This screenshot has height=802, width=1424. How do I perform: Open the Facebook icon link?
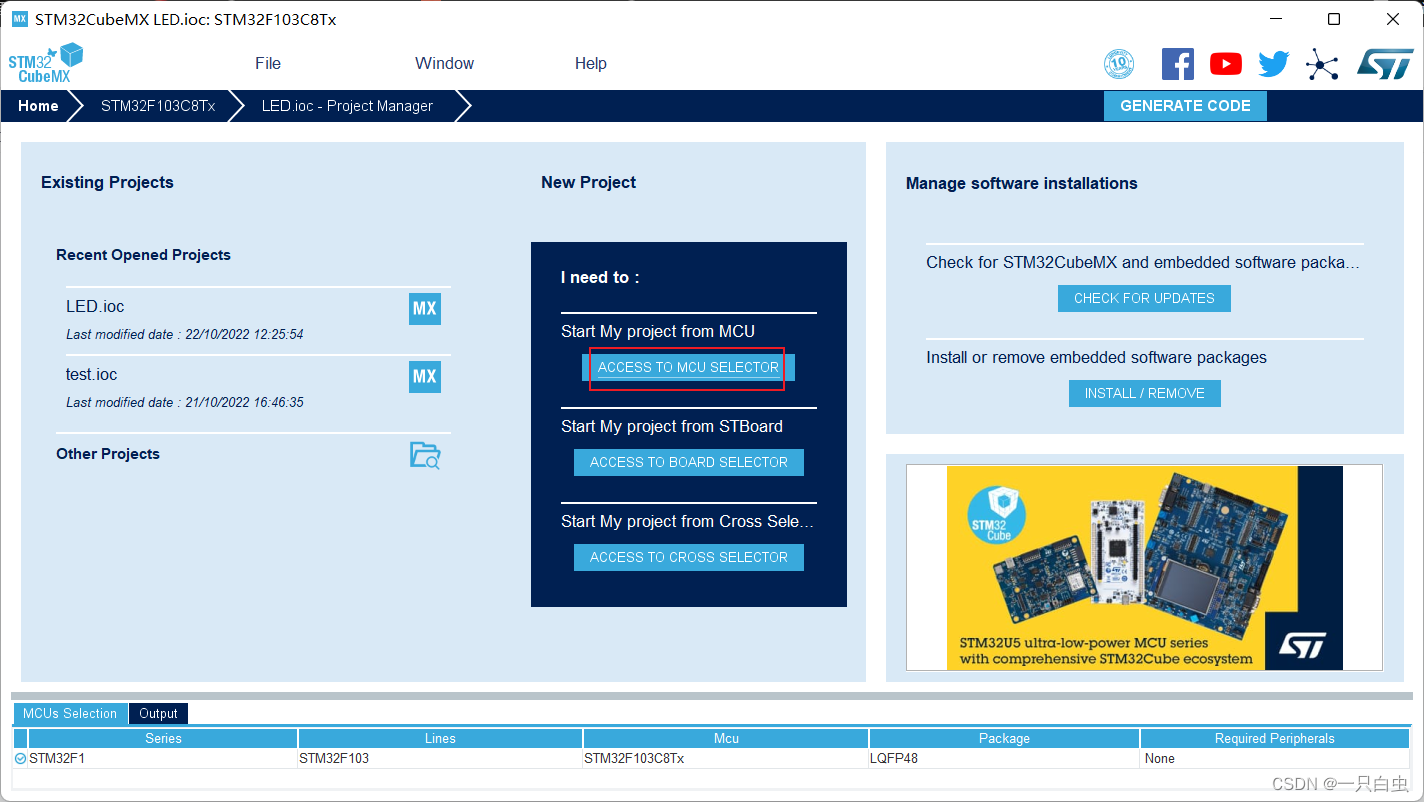tap(1177, 64)
